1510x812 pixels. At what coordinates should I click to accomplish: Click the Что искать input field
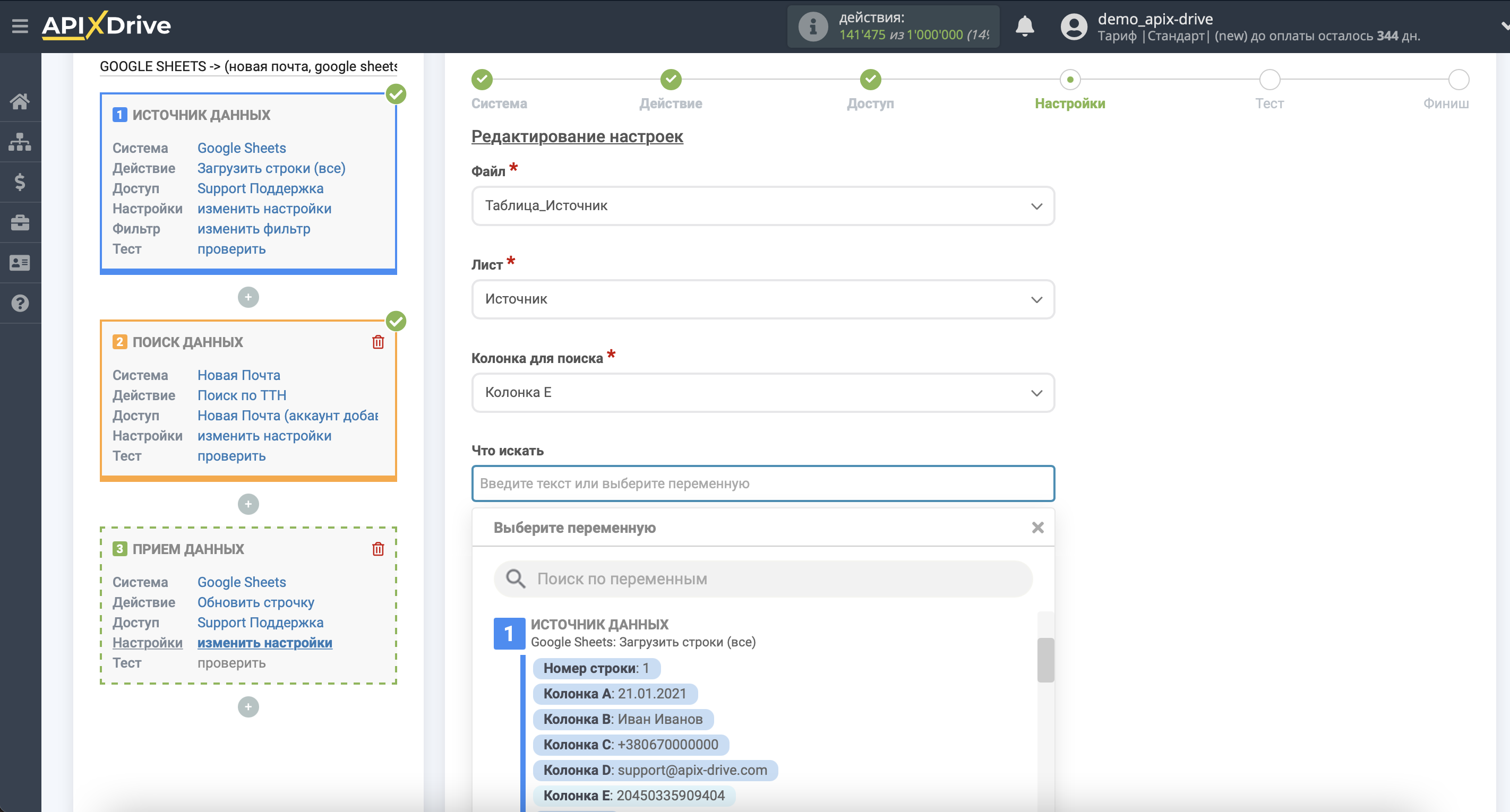click(762, 483)
